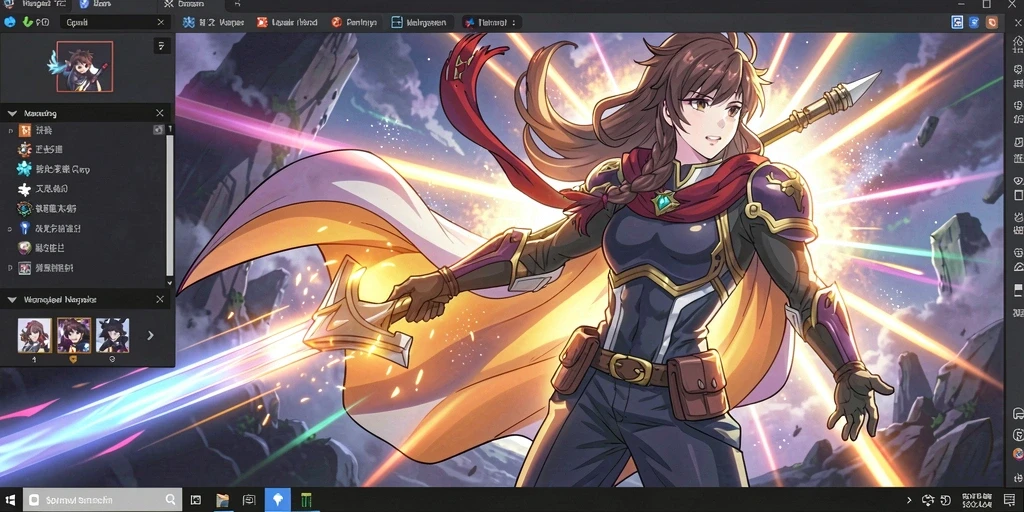
Task: Show next thumbnails with right chevron
Action: click(x=150, y=335)
